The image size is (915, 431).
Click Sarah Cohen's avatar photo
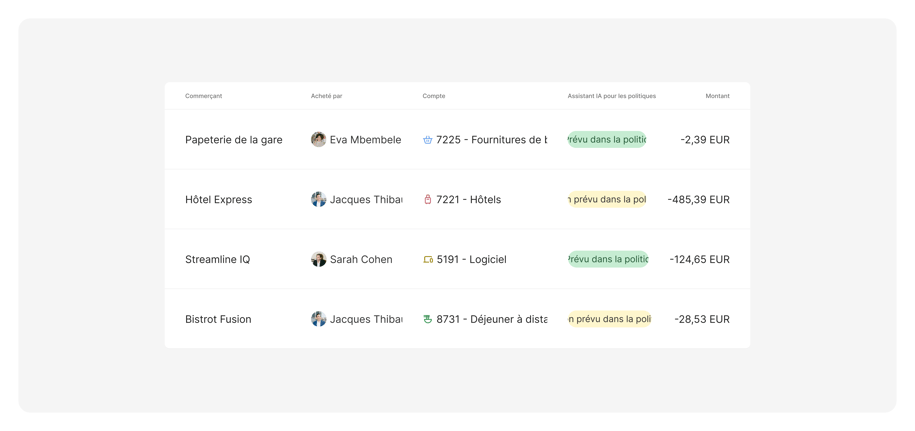319,260
